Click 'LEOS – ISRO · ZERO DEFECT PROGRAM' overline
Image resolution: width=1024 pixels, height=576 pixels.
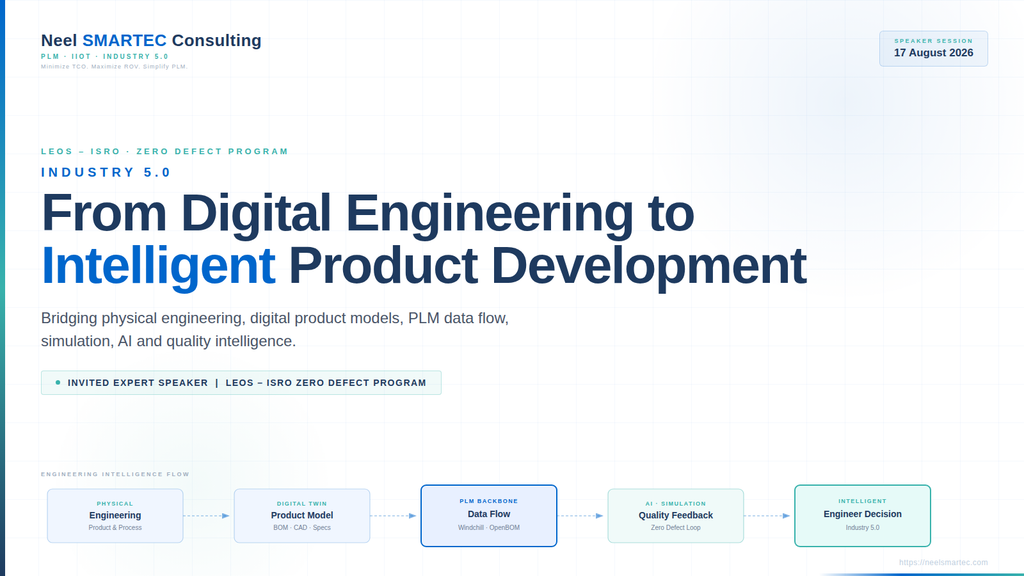165,152
